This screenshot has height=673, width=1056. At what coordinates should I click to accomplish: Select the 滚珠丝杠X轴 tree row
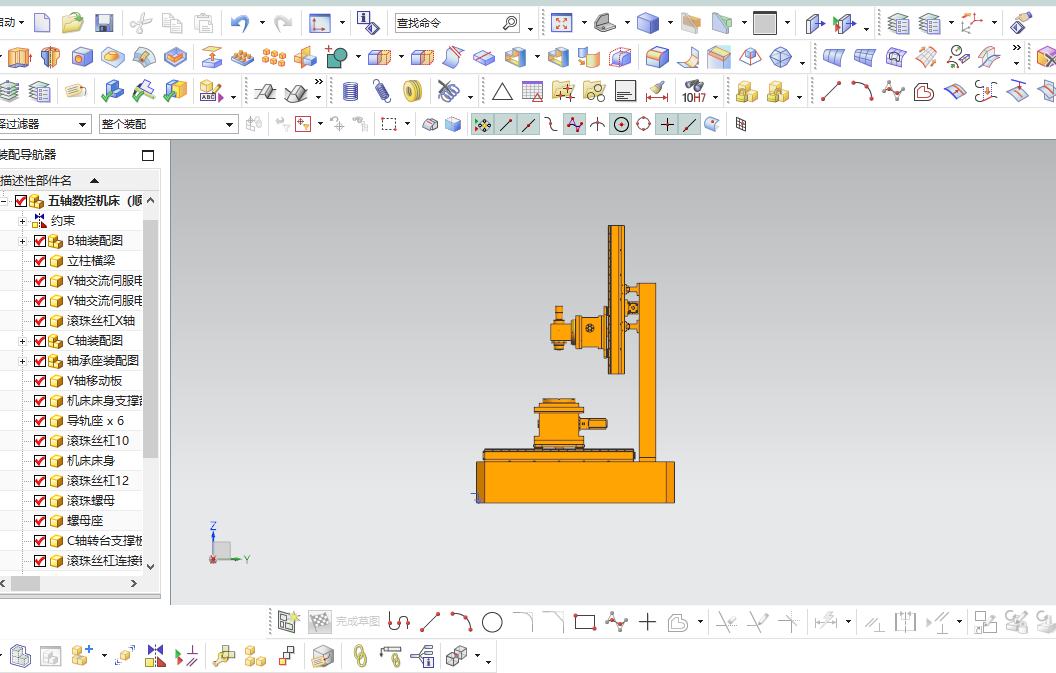[x=72, y=321]
